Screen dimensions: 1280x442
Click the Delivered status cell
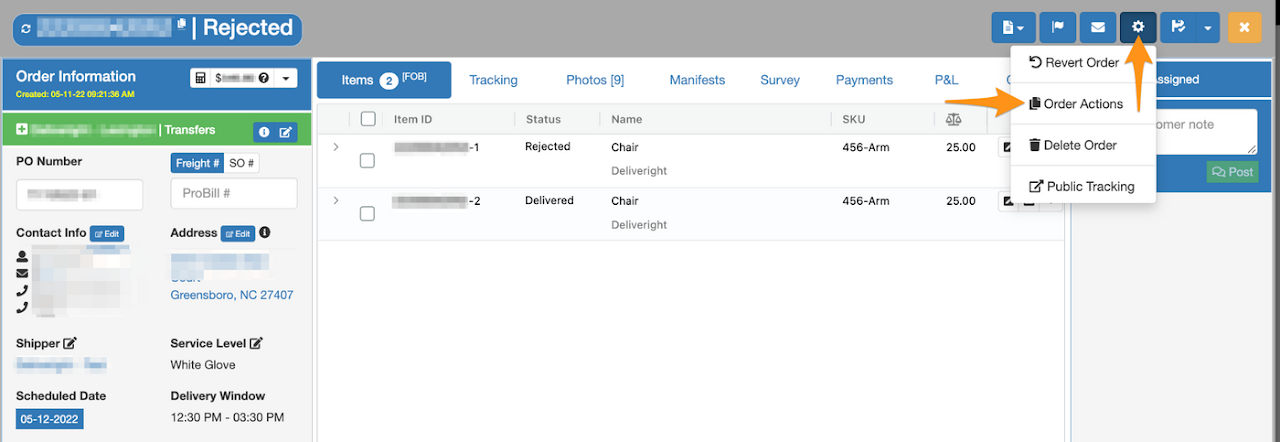(549, 201)
